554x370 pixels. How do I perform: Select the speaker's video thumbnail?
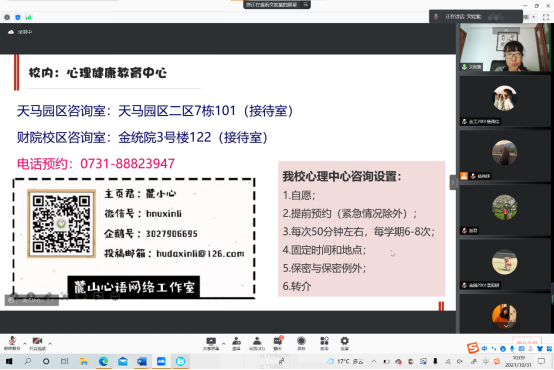tap(505, 48)
